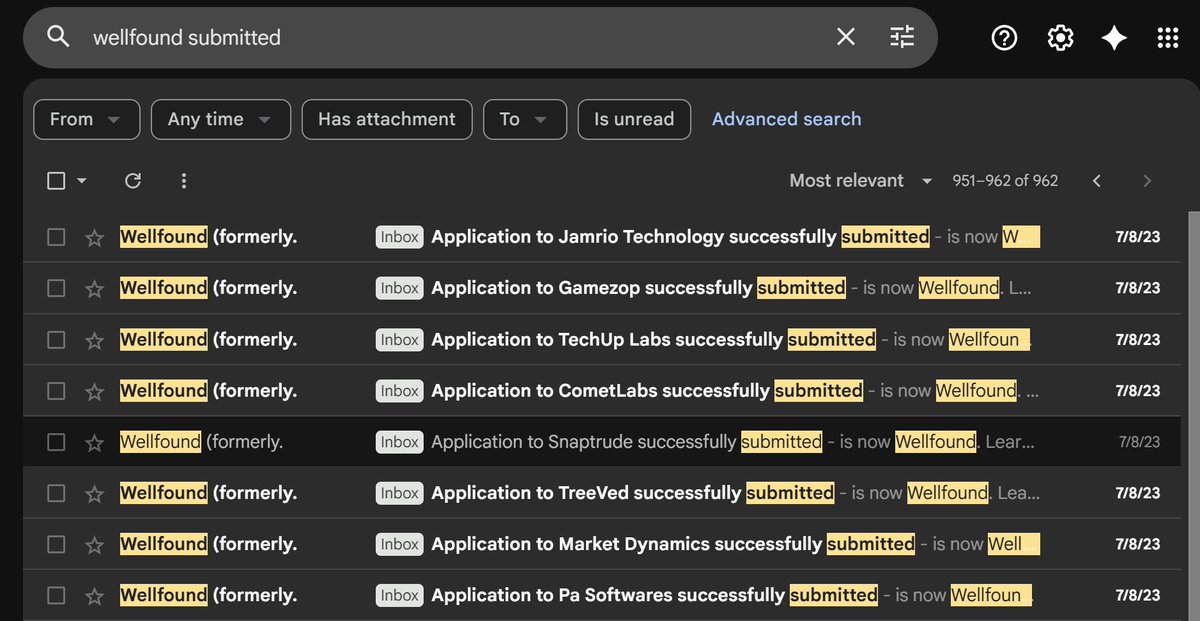Select the Jamrio Technology email checkbox
The image size is (1200, 621).
(56, 237)
